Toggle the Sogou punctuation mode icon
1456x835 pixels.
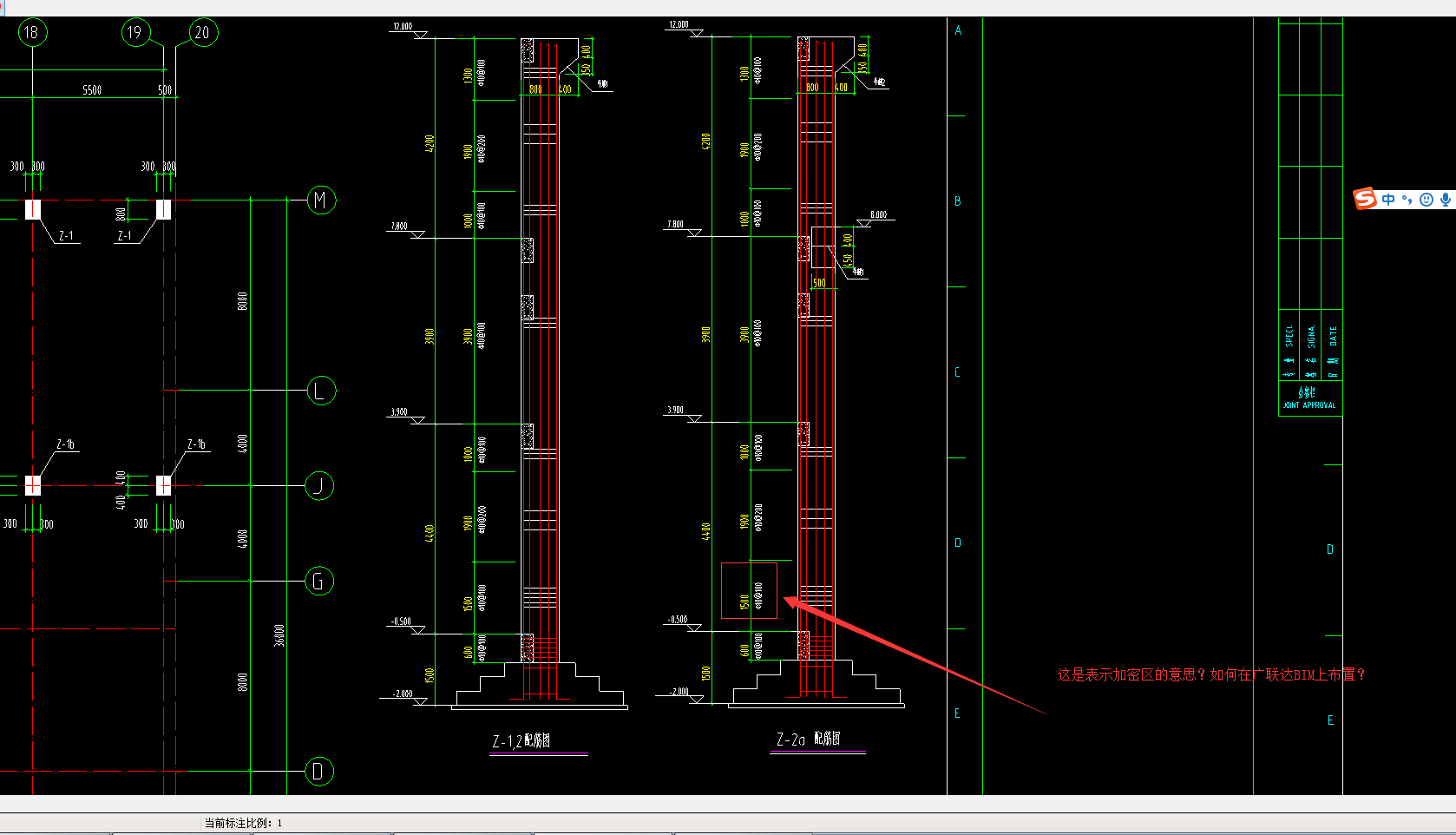(x=1407, y=200)
